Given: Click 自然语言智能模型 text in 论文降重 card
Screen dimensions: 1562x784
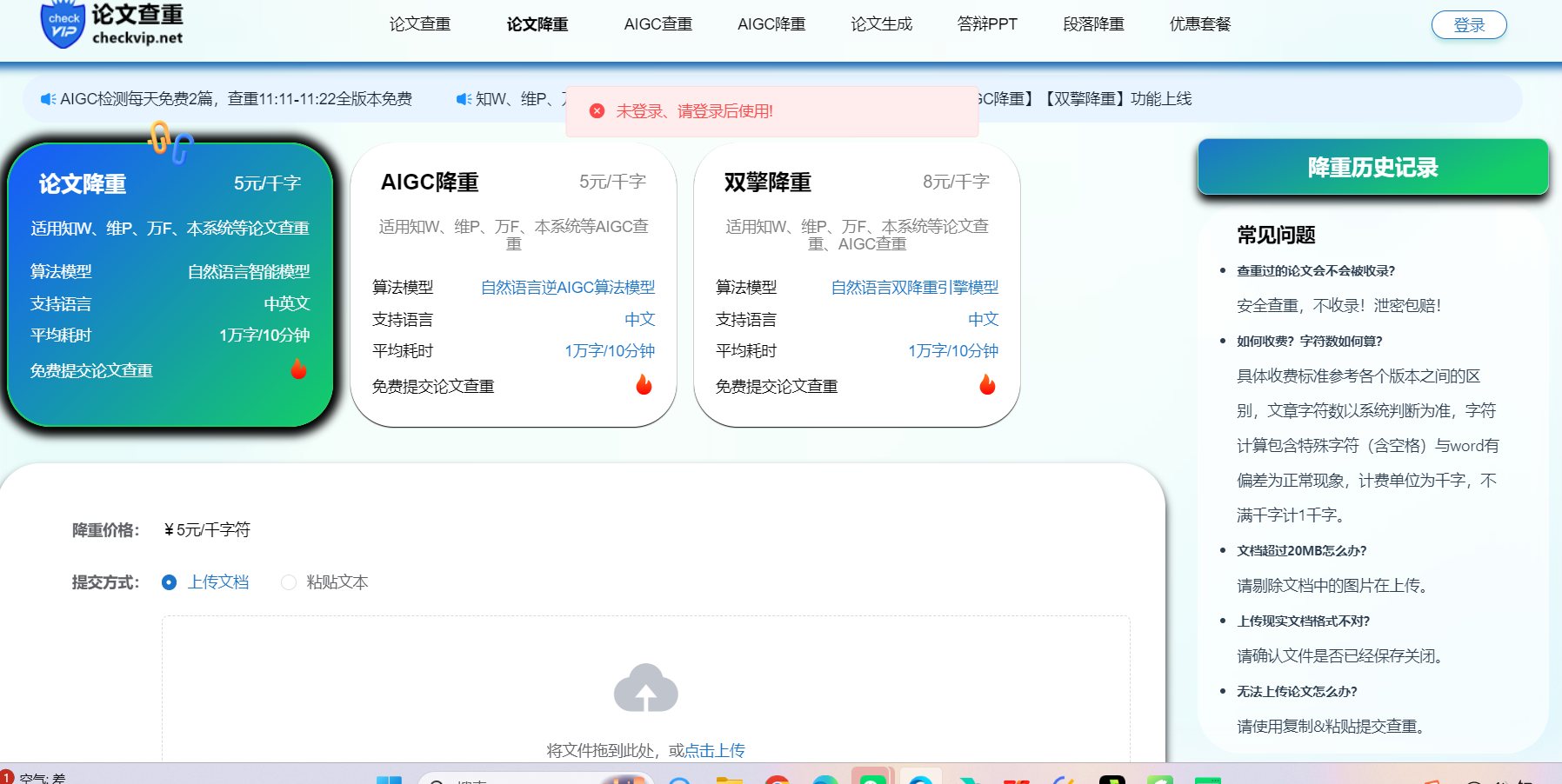Looking at the screenshot, I should (x=249, y=272).
